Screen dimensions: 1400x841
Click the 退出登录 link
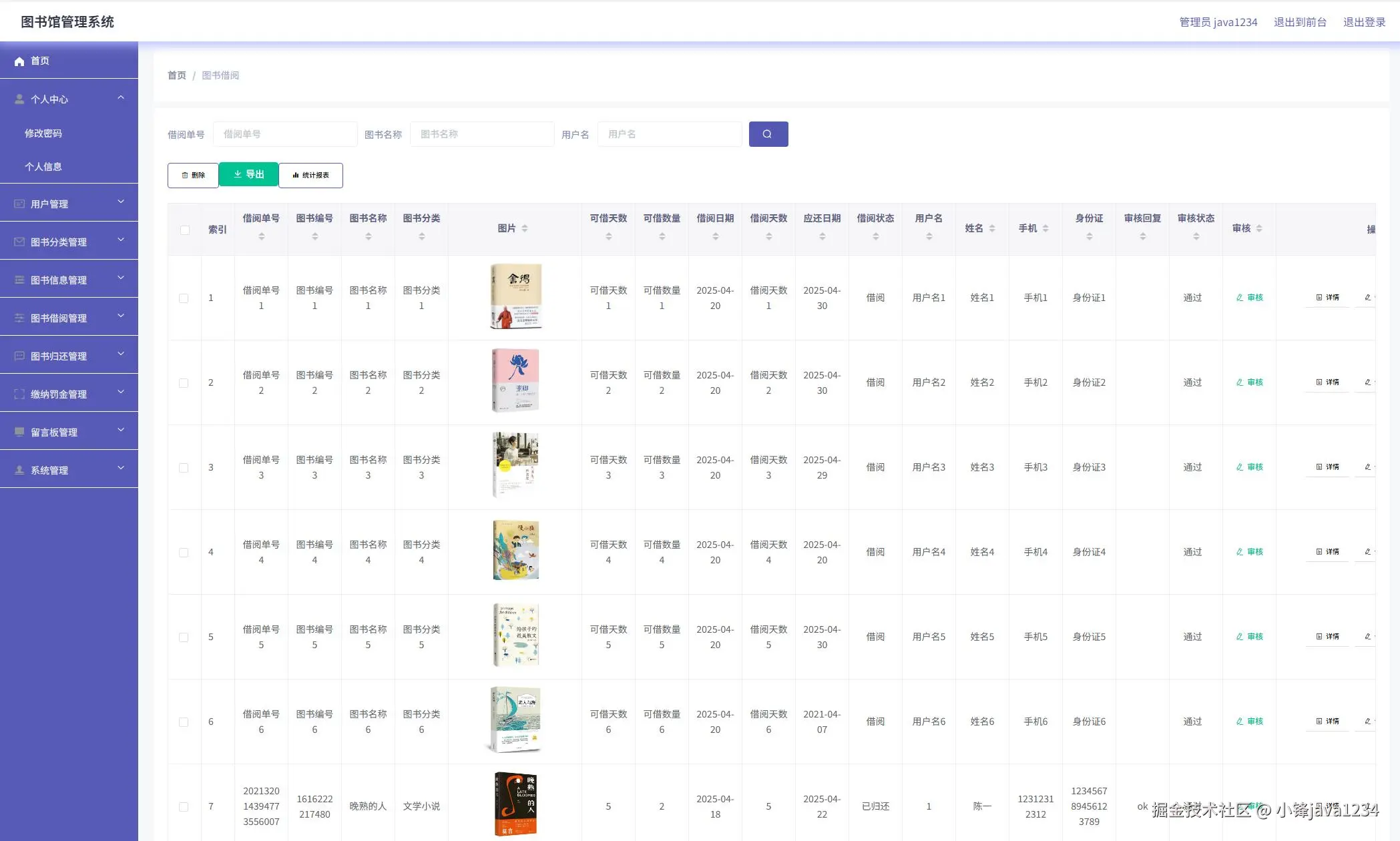tap(1364, 22)
